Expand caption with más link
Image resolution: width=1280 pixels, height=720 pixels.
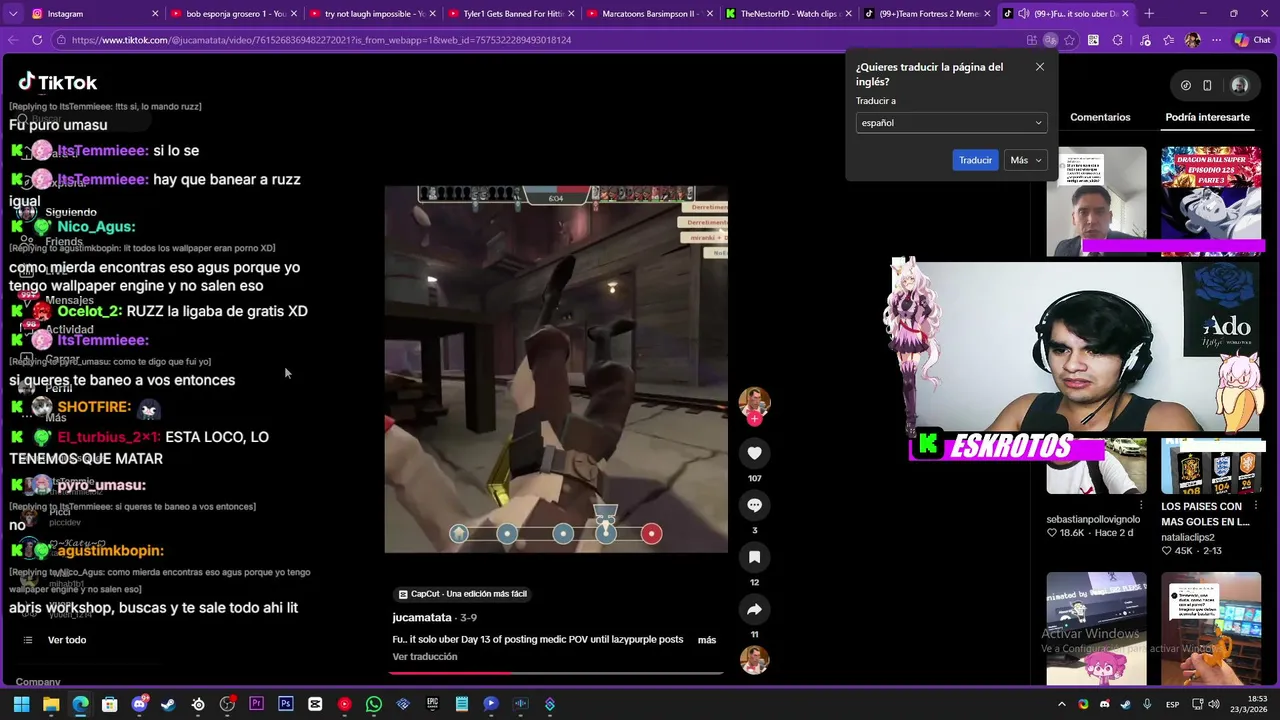point(707,640)
